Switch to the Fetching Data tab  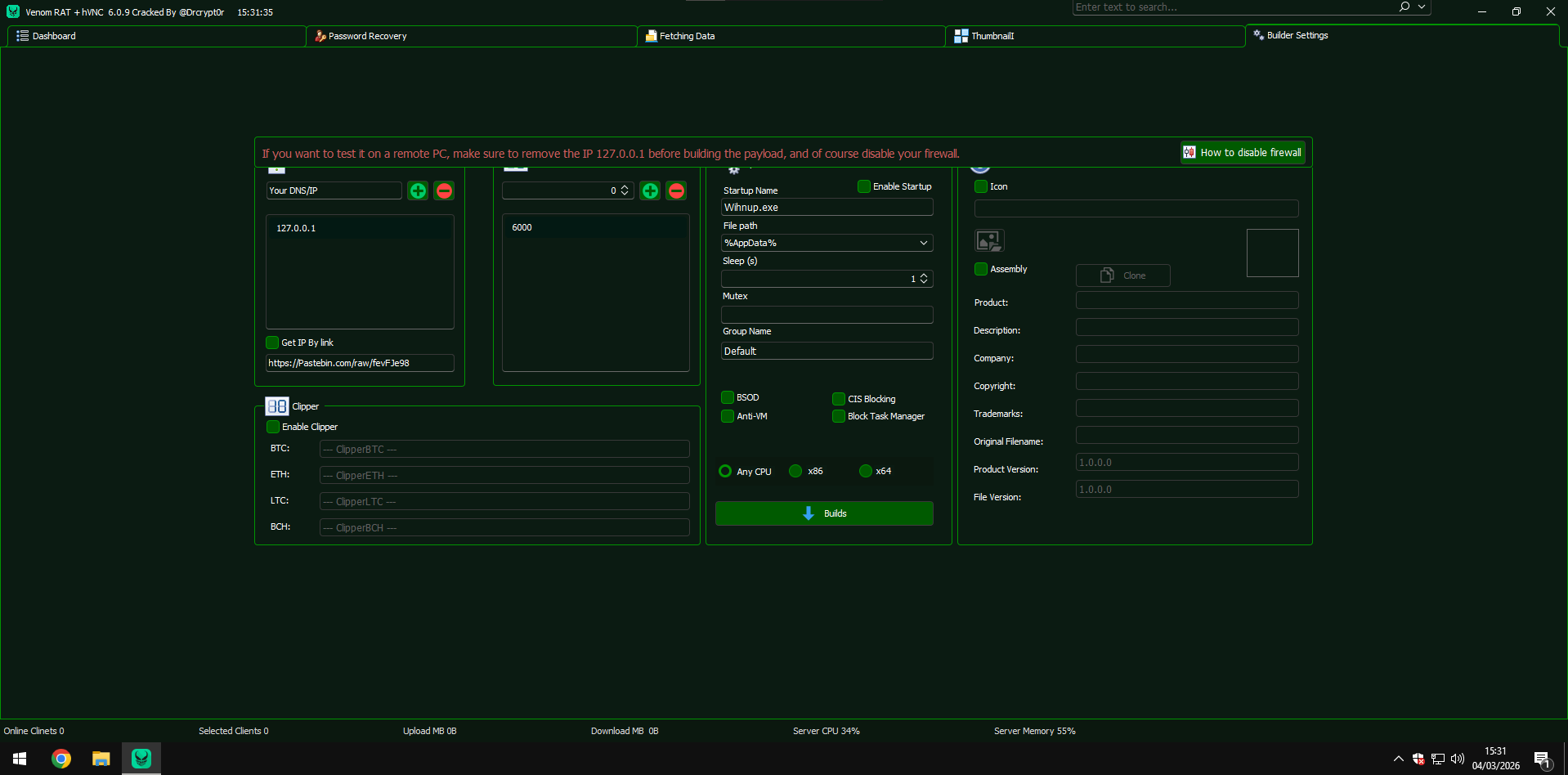pos(791,36)
